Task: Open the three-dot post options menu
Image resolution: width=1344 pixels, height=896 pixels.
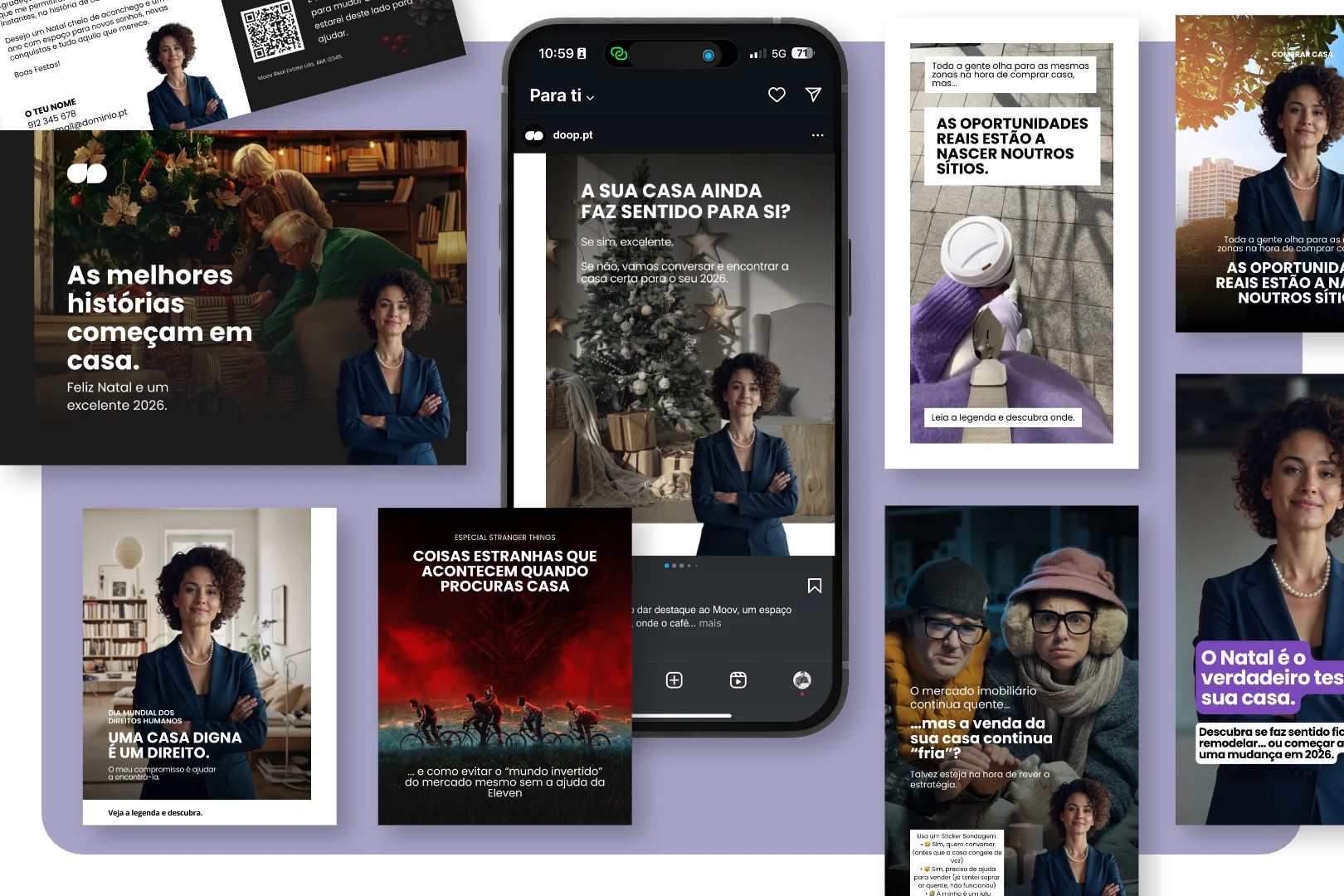Action: (817, 135)
